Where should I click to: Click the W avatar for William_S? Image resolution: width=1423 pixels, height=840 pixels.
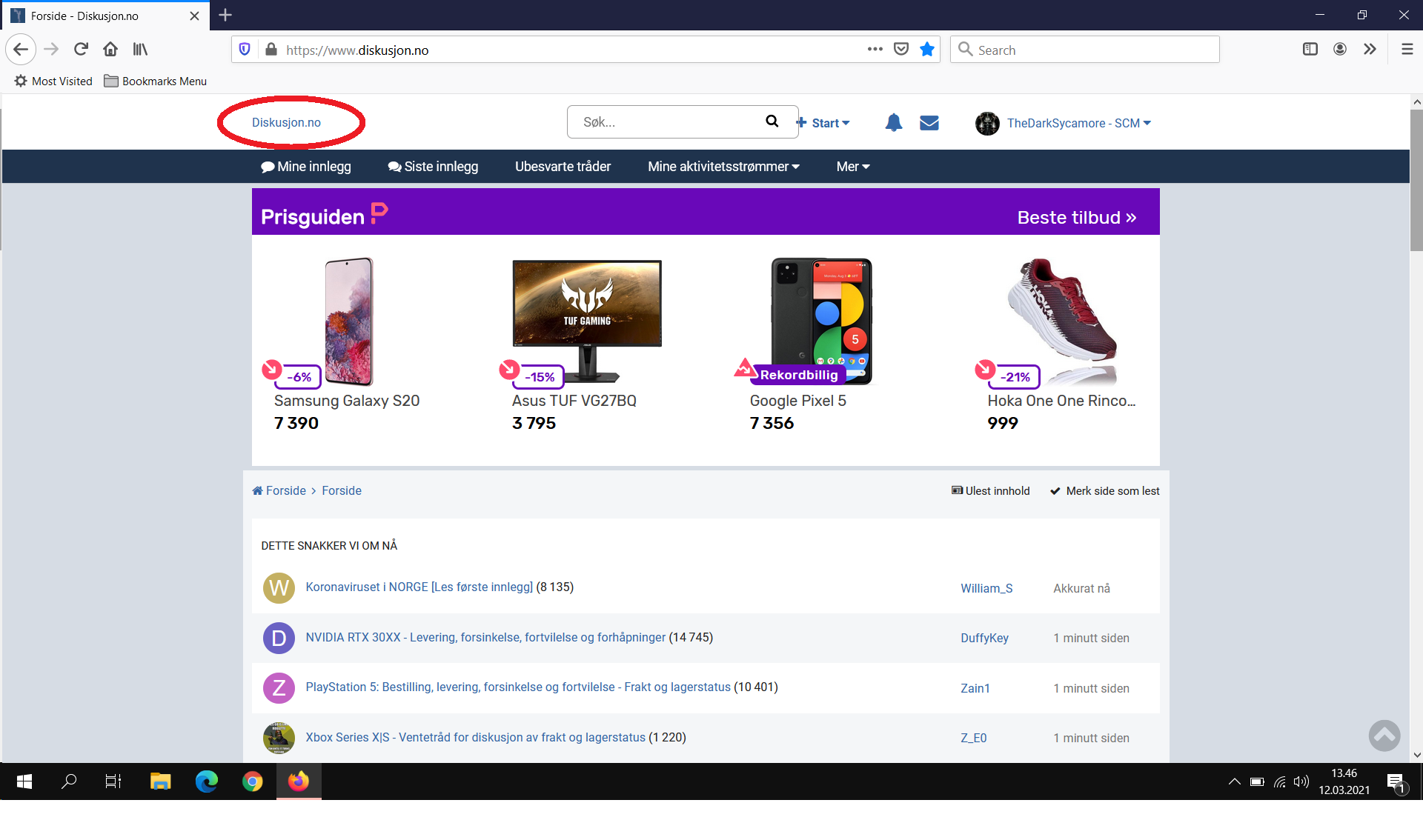click(x=279, y=587)
